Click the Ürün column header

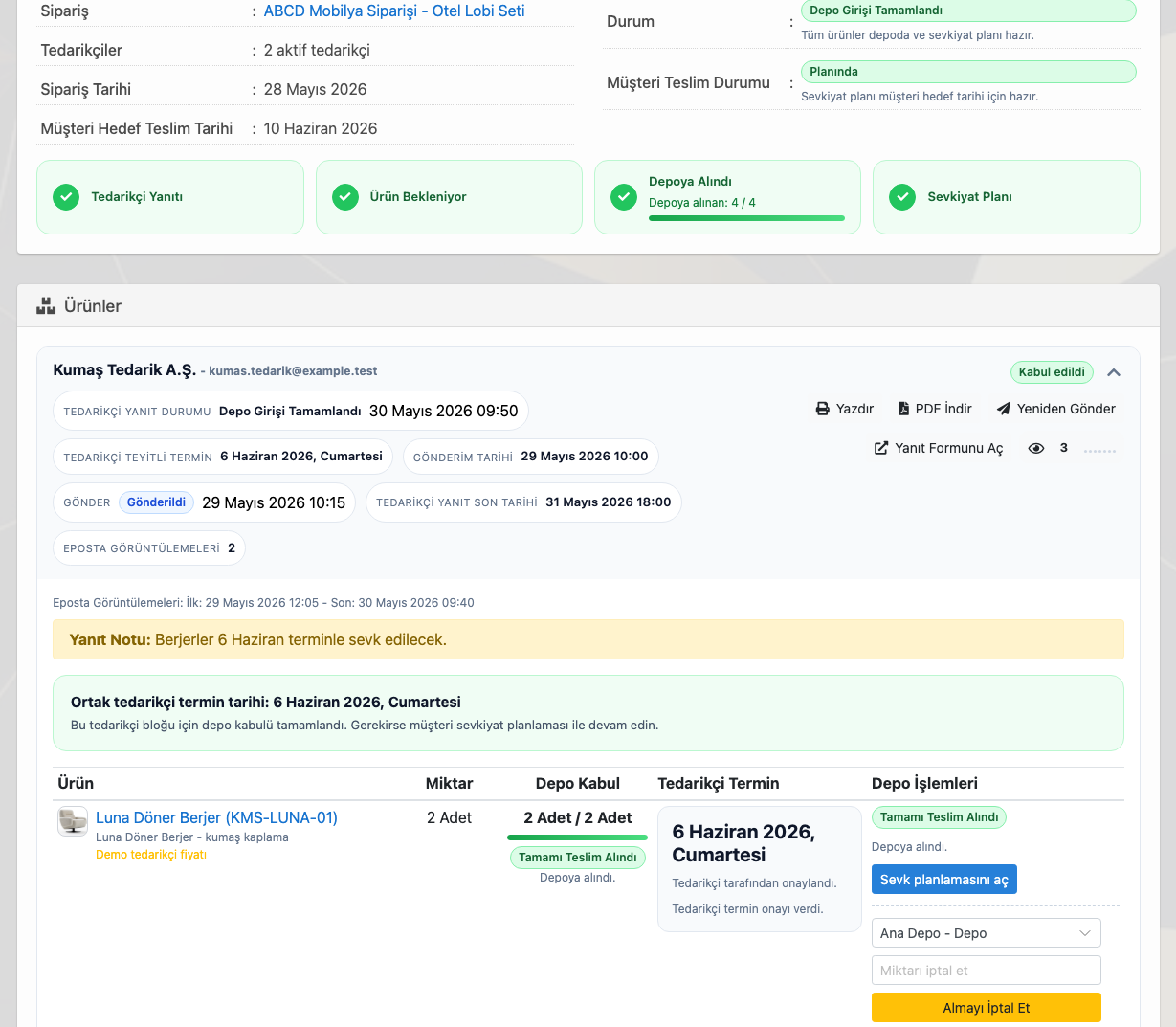click(x=76, y=783)
